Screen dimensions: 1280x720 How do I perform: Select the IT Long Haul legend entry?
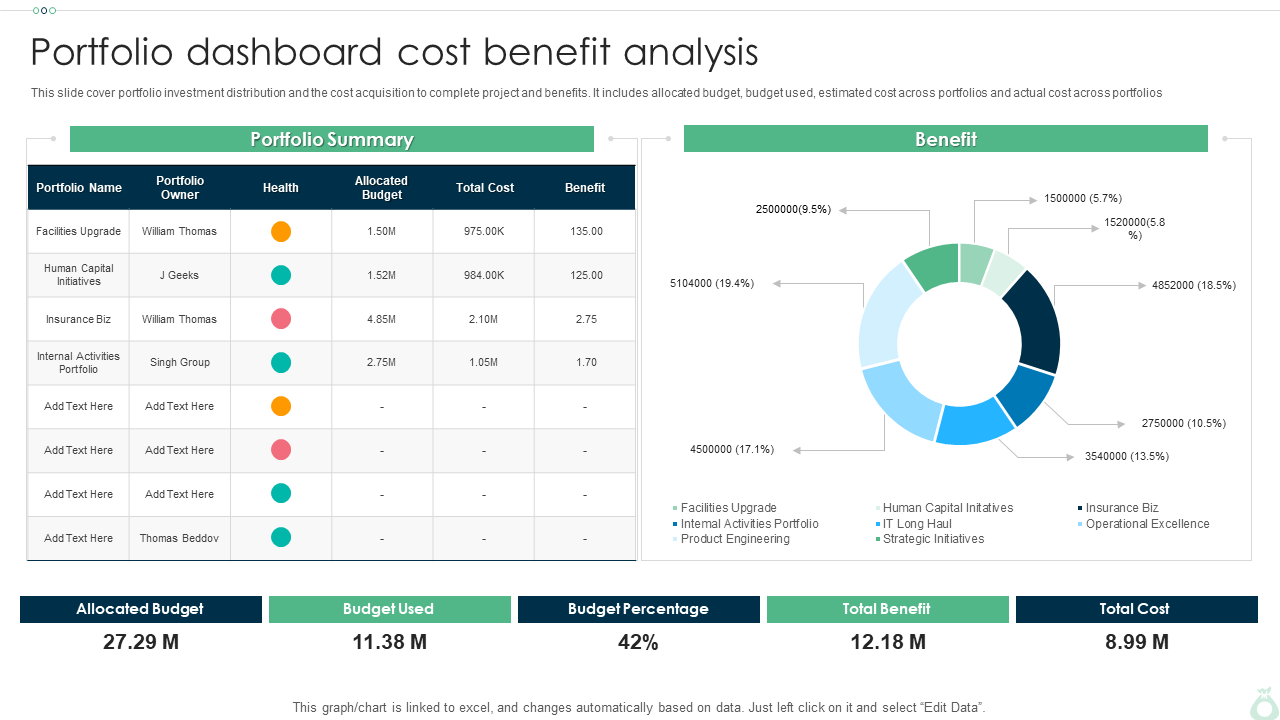(914, 524)
